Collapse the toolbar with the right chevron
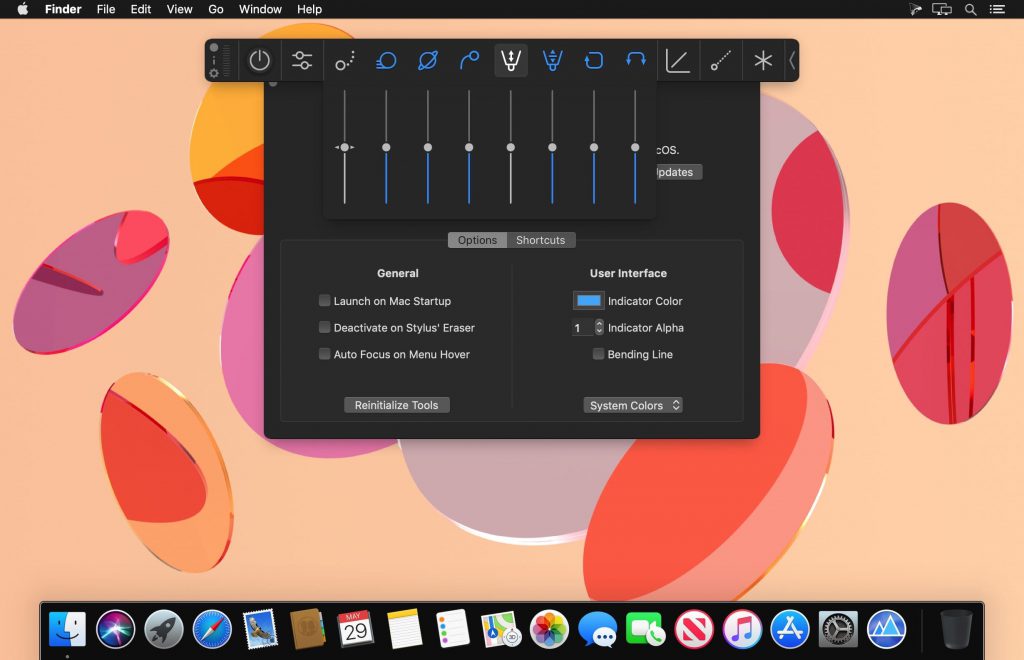1024x660 pixels. (x=792, y=61)
